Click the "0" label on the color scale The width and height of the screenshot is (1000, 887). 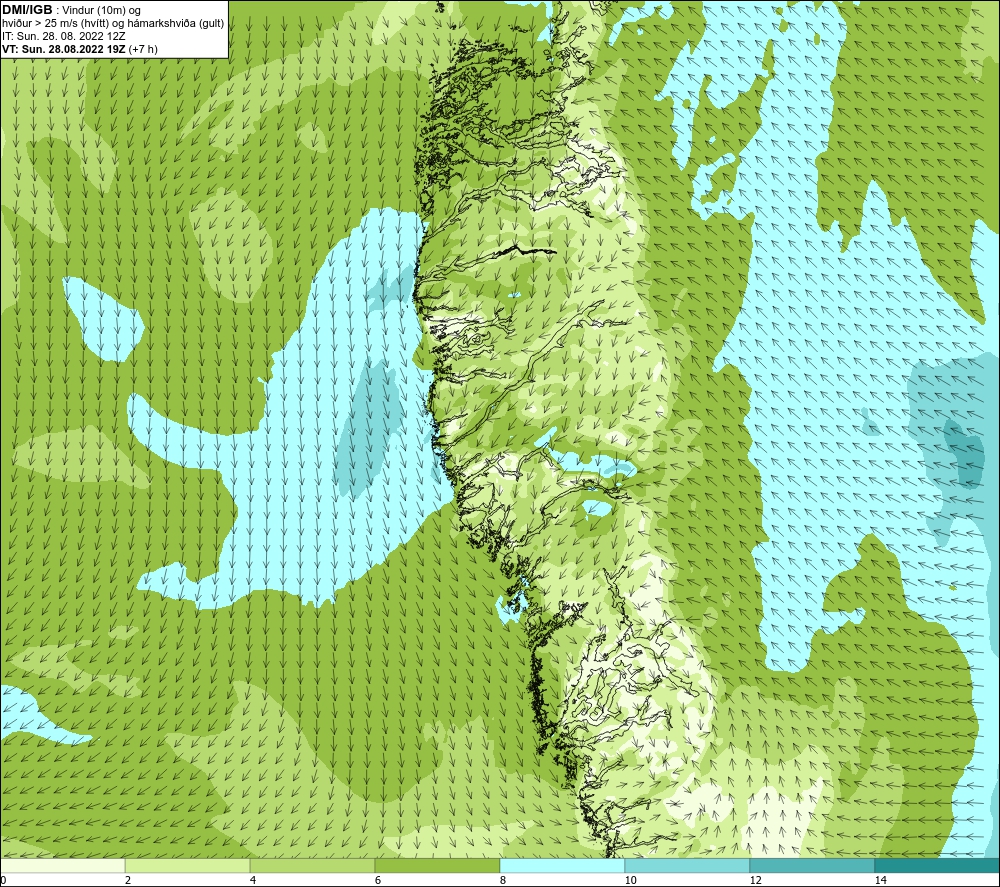pos(3,880)
